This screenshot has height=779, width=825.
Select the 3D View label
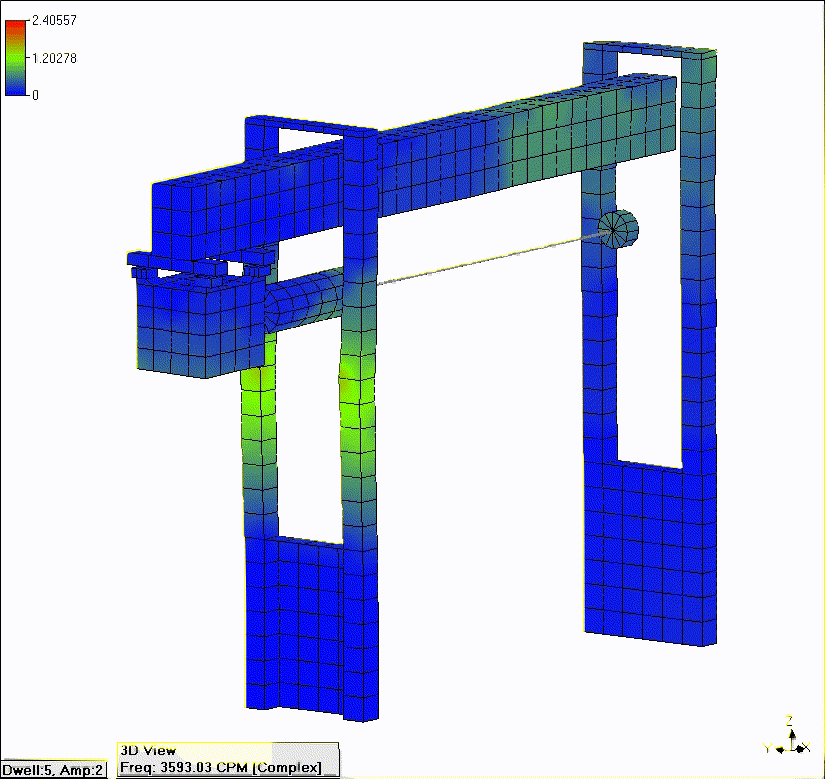(x=148, y=750)
